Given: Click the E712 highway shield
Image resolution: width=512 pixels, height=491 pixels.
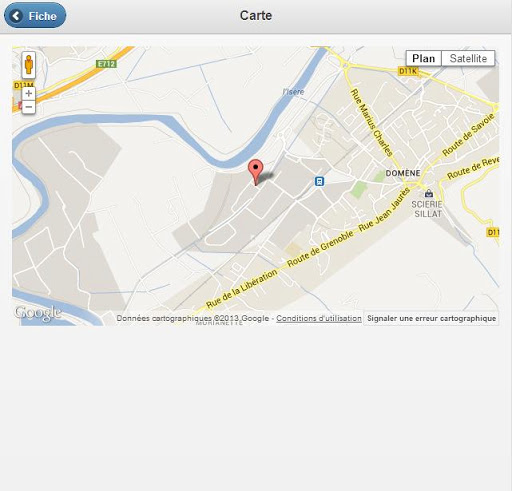Looking at the screenshot, I should click(106, 64).
